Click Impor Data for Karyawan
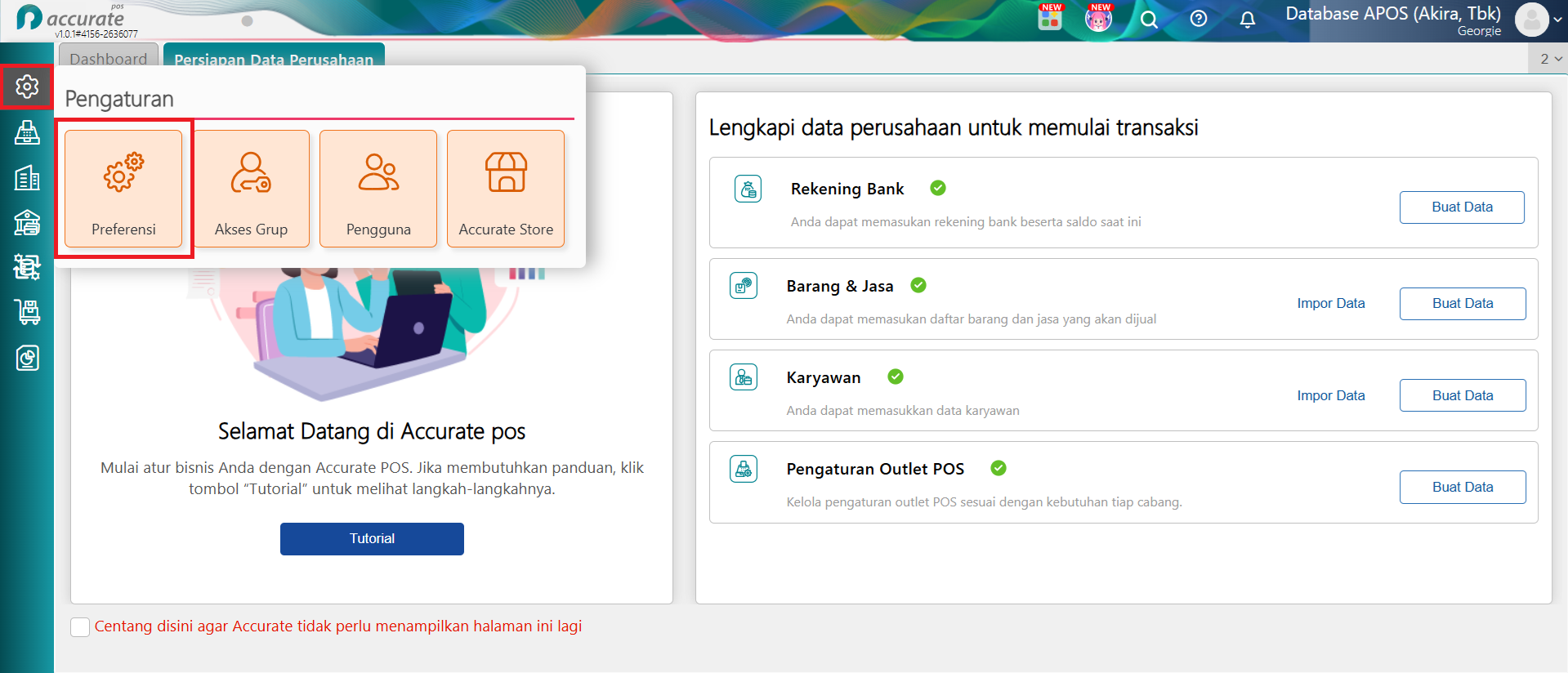Viewport: 1568px width, 673px height. pos(1331,395)
